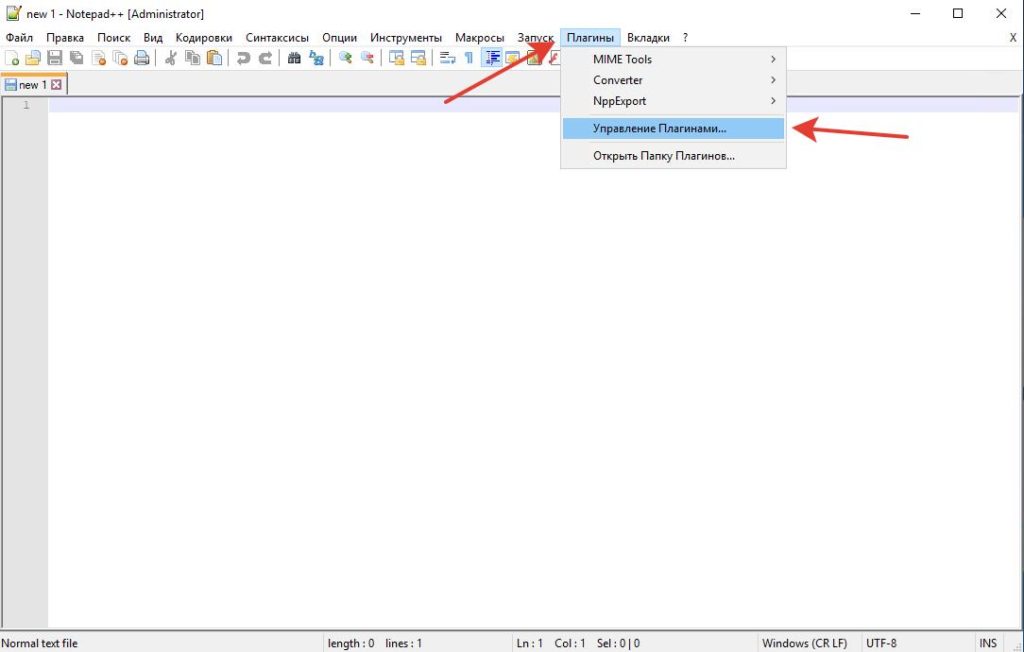Viewport: 1024px width, 652px height.
Task: Toggle Show all characters pilcrow button
Action: [469, 58]
